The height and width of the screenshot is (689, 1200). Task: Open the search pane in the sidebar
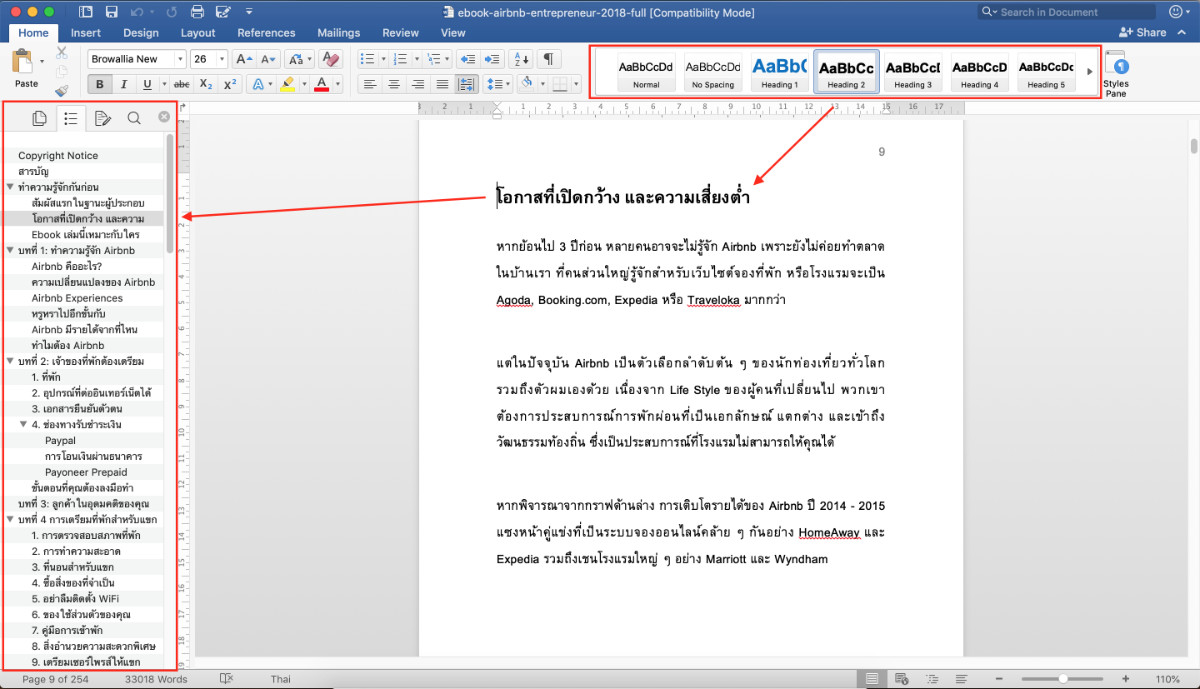click(x=134, y=119)
